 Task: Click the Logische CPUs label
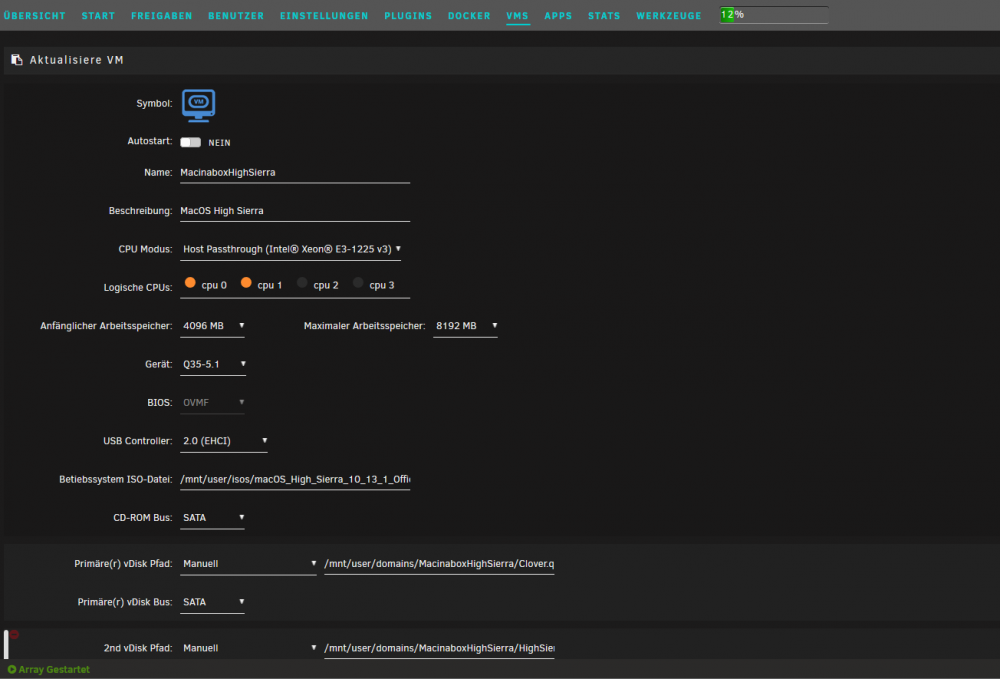click(x=138, y=288)
